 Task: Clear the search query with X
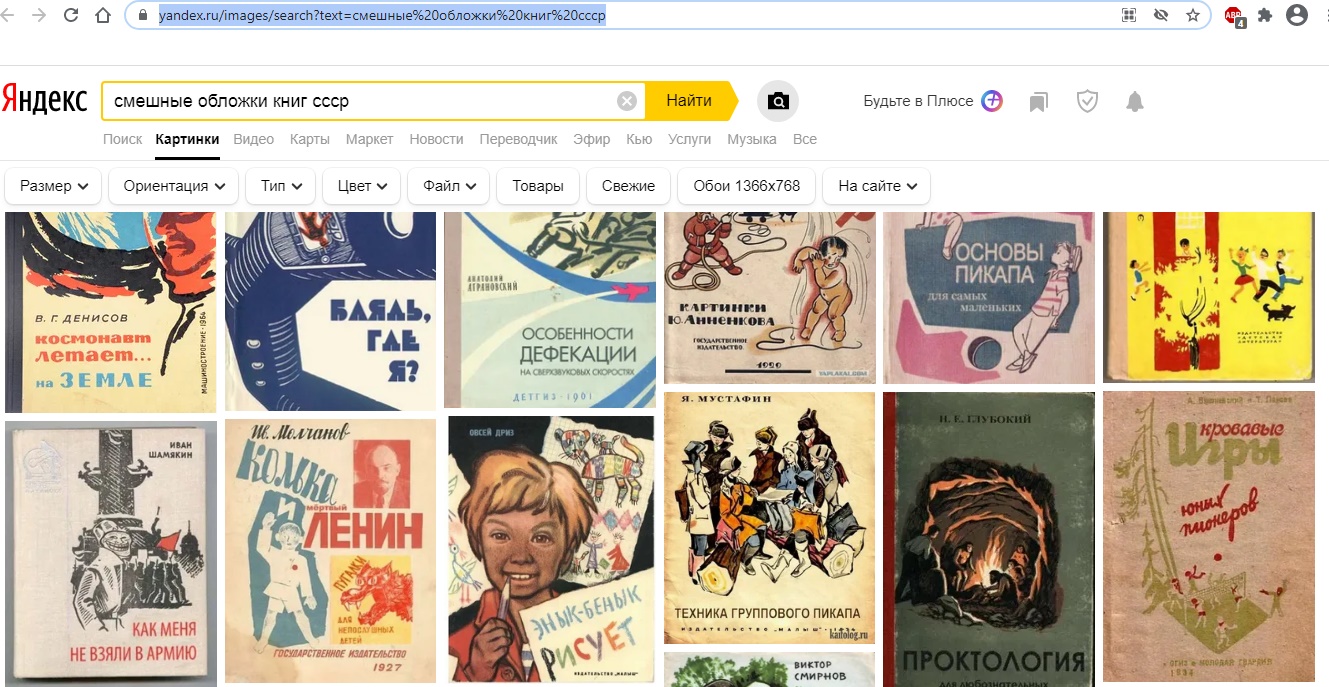click(x=627, y=101)
